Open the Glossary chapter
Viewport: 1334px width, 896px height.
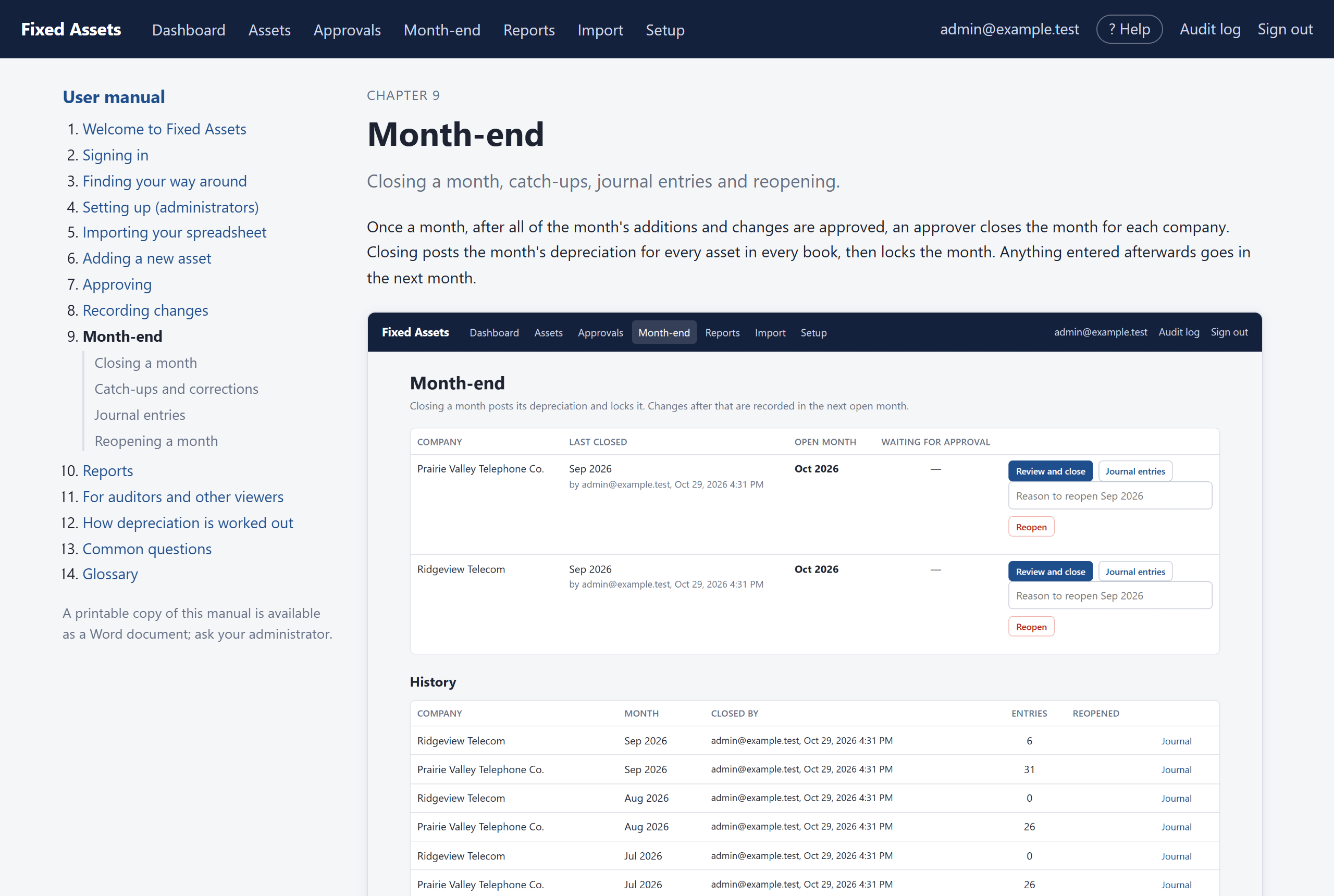pyautogui.click(x=110, y=574)
